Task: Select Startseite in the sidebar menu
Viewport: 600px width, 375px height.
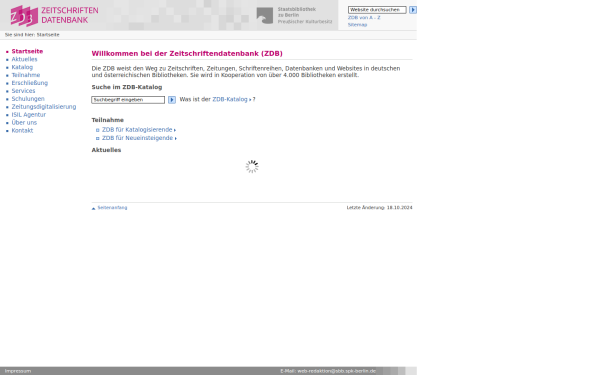Action: click(x=27, y=51)
